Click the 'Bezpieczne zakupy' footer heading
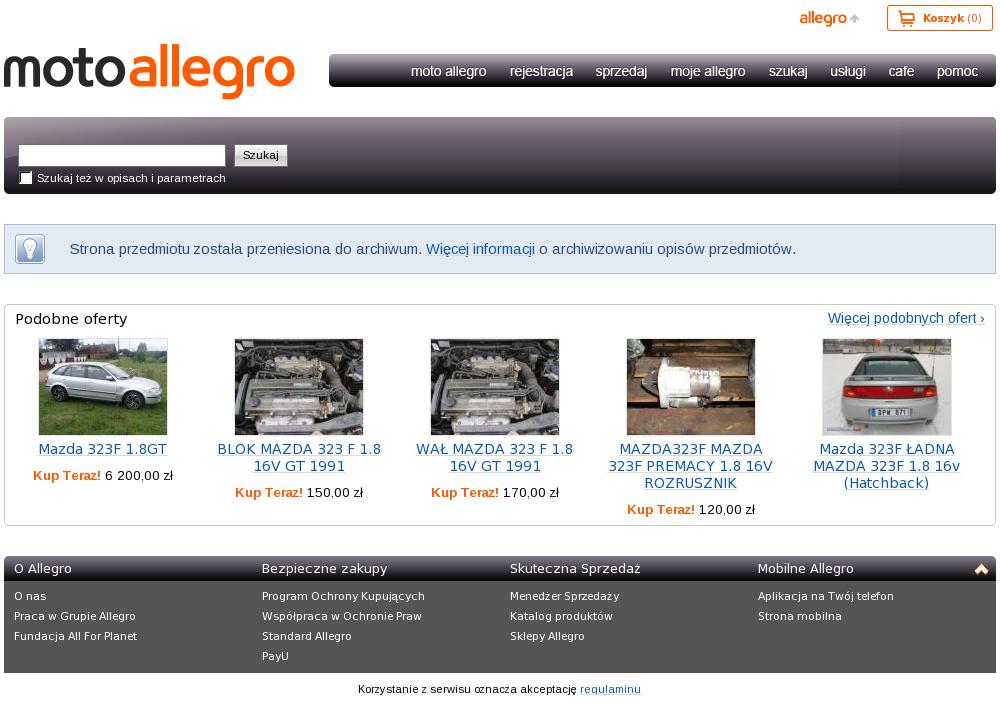1000x709 pixels. (324, 569)
